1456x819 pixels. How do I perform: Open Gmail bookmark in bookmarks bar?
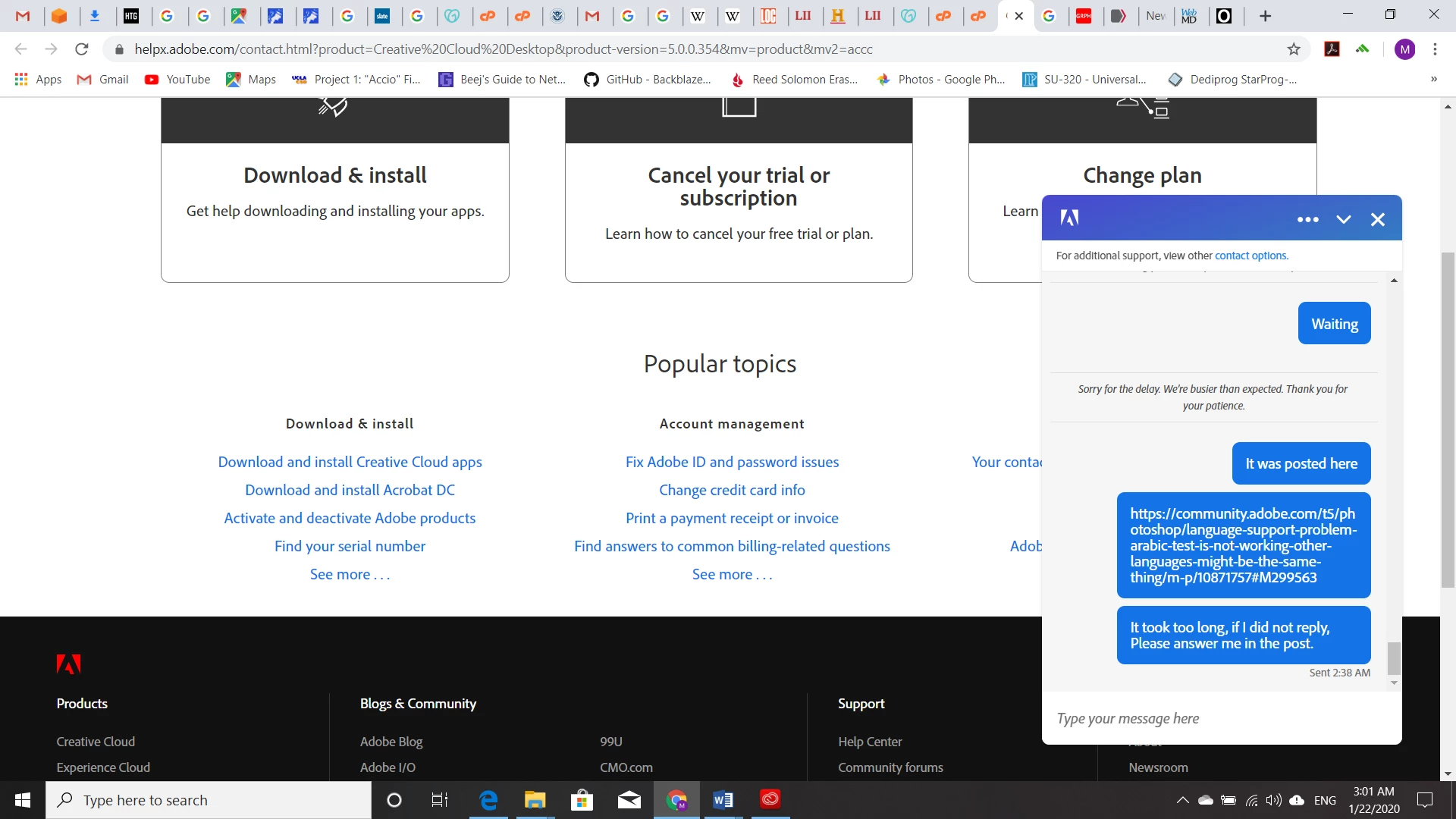[x=103, y=79]
